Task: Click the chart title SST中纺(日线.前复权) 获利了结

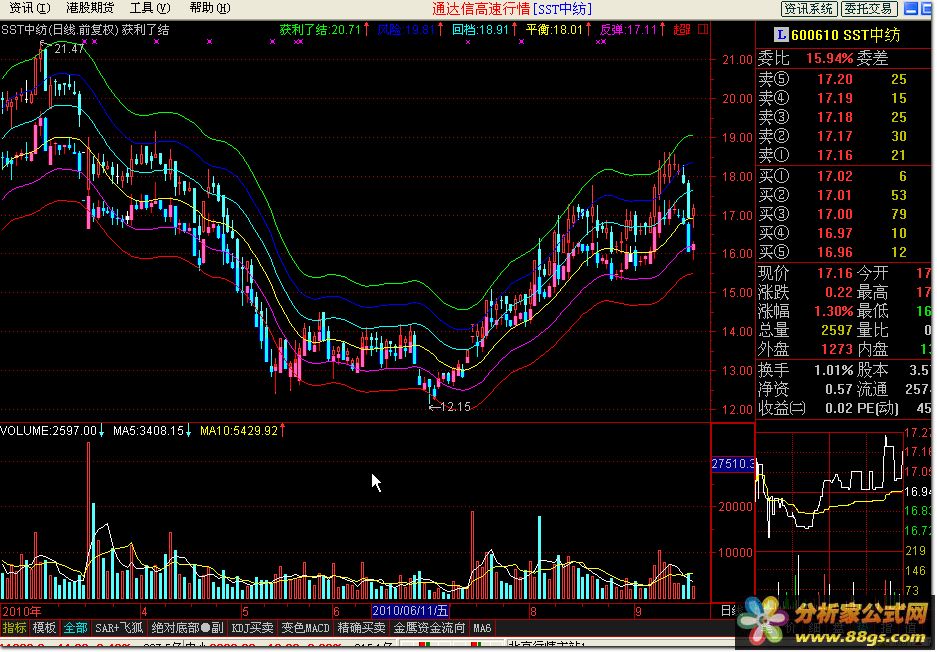Action: click(x=85, y=29)
